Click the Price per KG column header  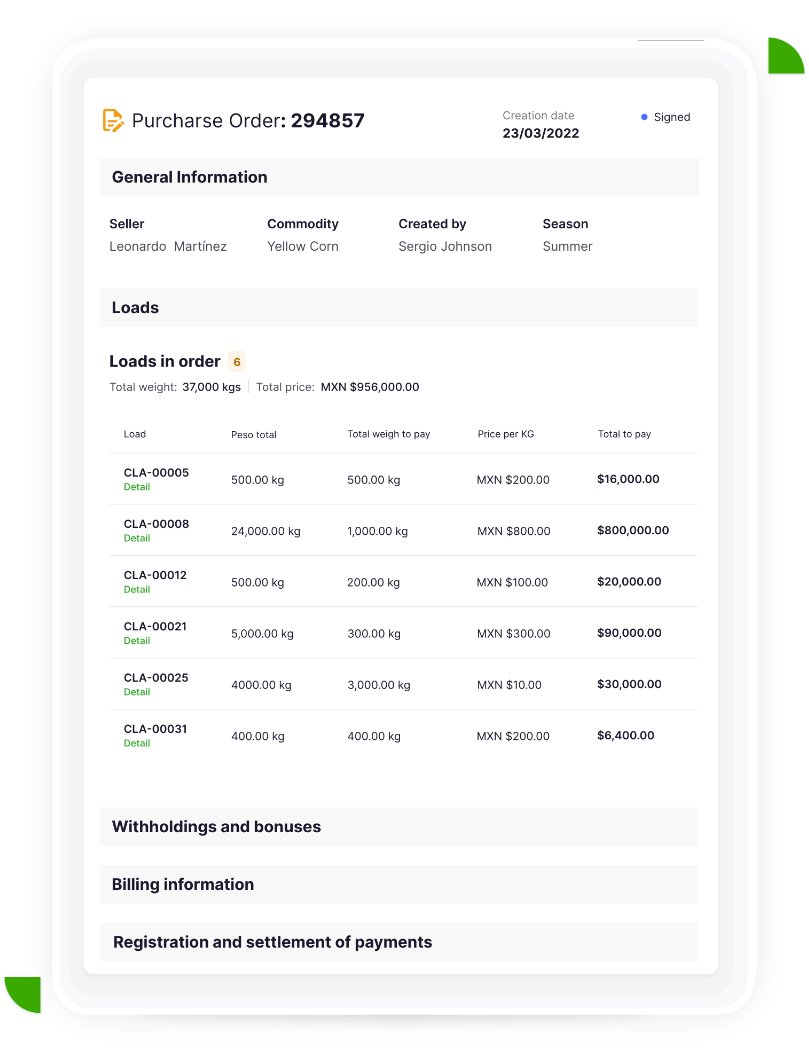click(x=505, y=434)
